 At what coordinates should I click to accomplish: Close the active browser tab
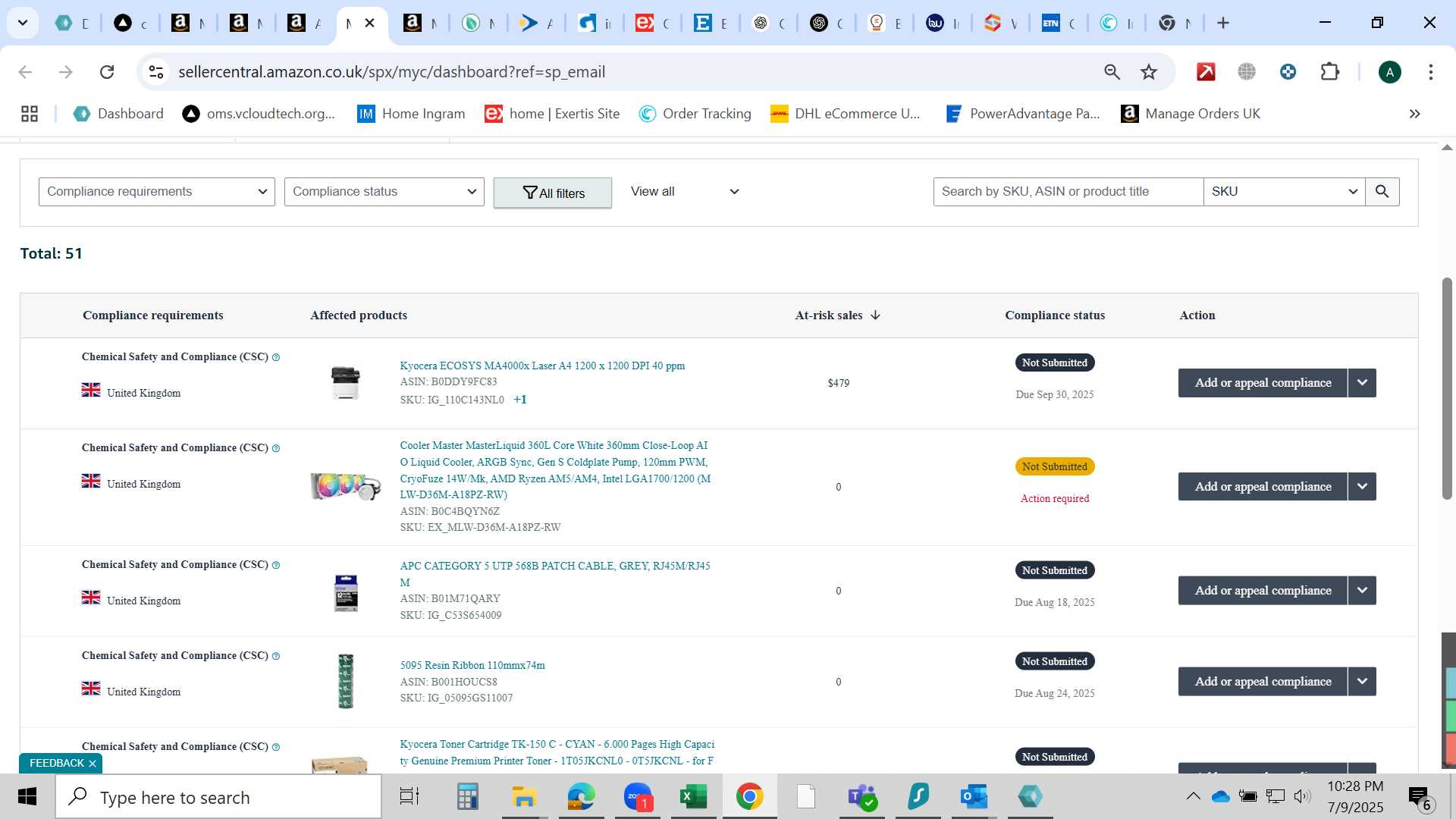[x=369, y=23]
